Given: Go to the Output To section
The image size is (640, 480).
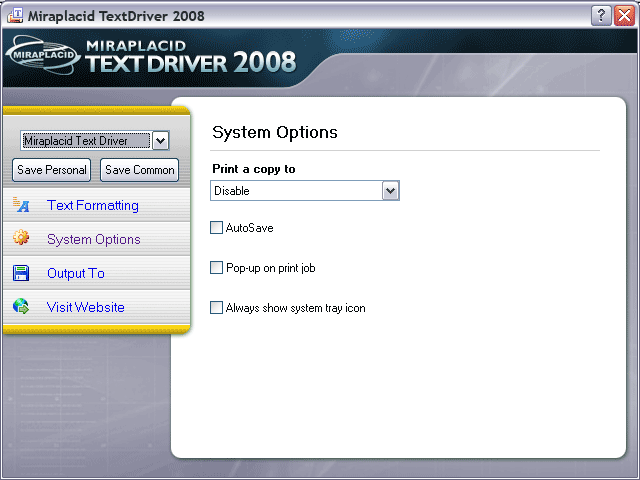Looking at the screenshot, I should (x=76, y=273).
